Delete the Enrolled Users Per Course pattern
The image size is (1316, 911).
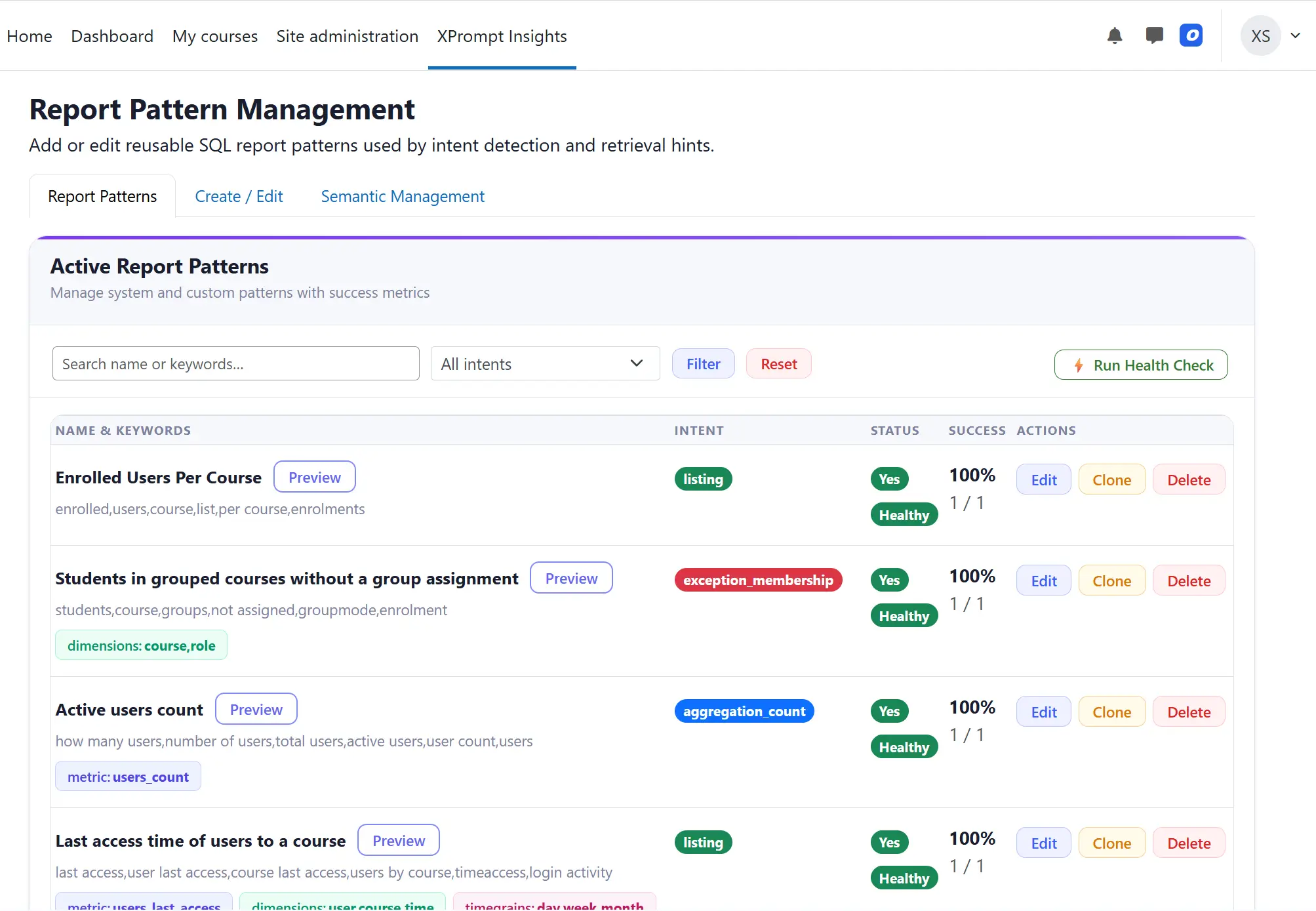[1189, 479]
